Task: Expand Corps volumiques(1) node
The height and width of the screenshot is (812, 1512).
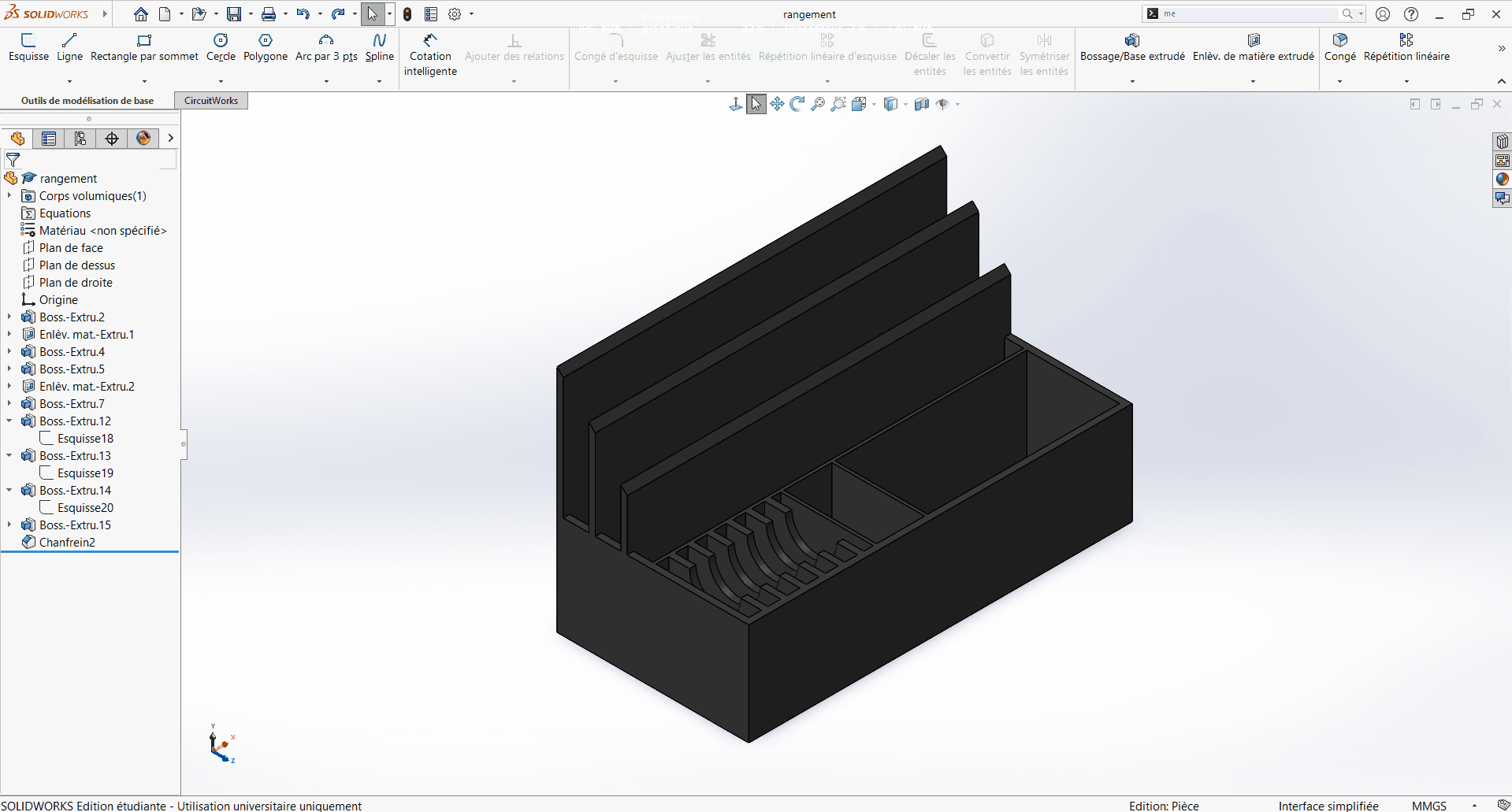Action: (9, 195)
